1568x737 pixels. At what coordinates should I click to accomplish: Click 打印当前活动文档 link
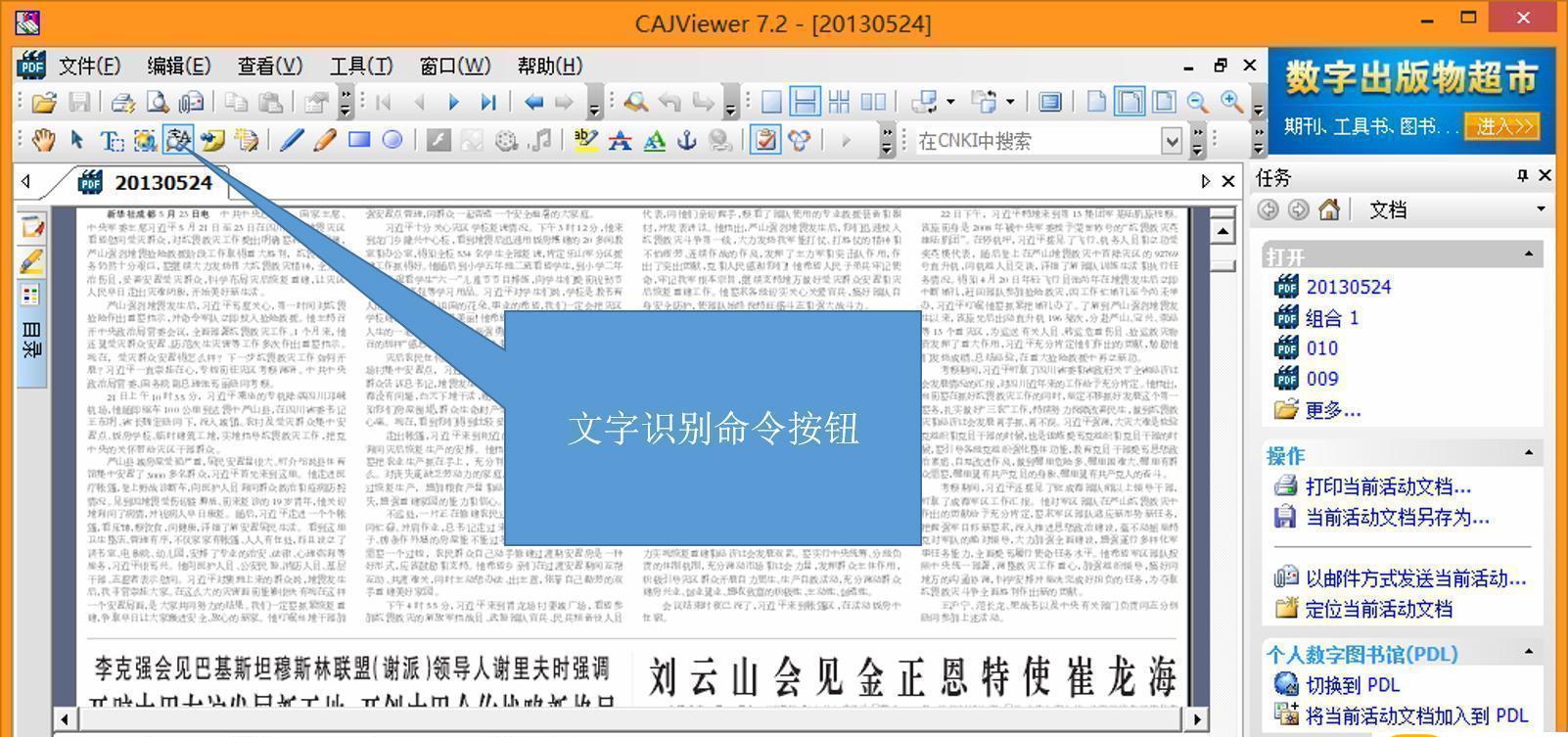click(x=1387, y=486)
